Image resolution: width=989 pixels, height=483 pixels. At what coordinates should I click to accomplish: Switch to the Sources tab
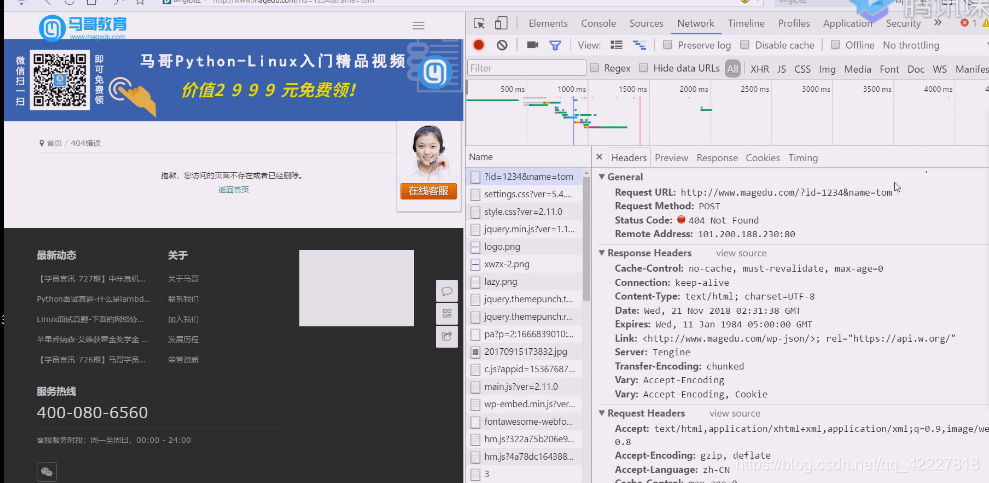coord(646,23)
